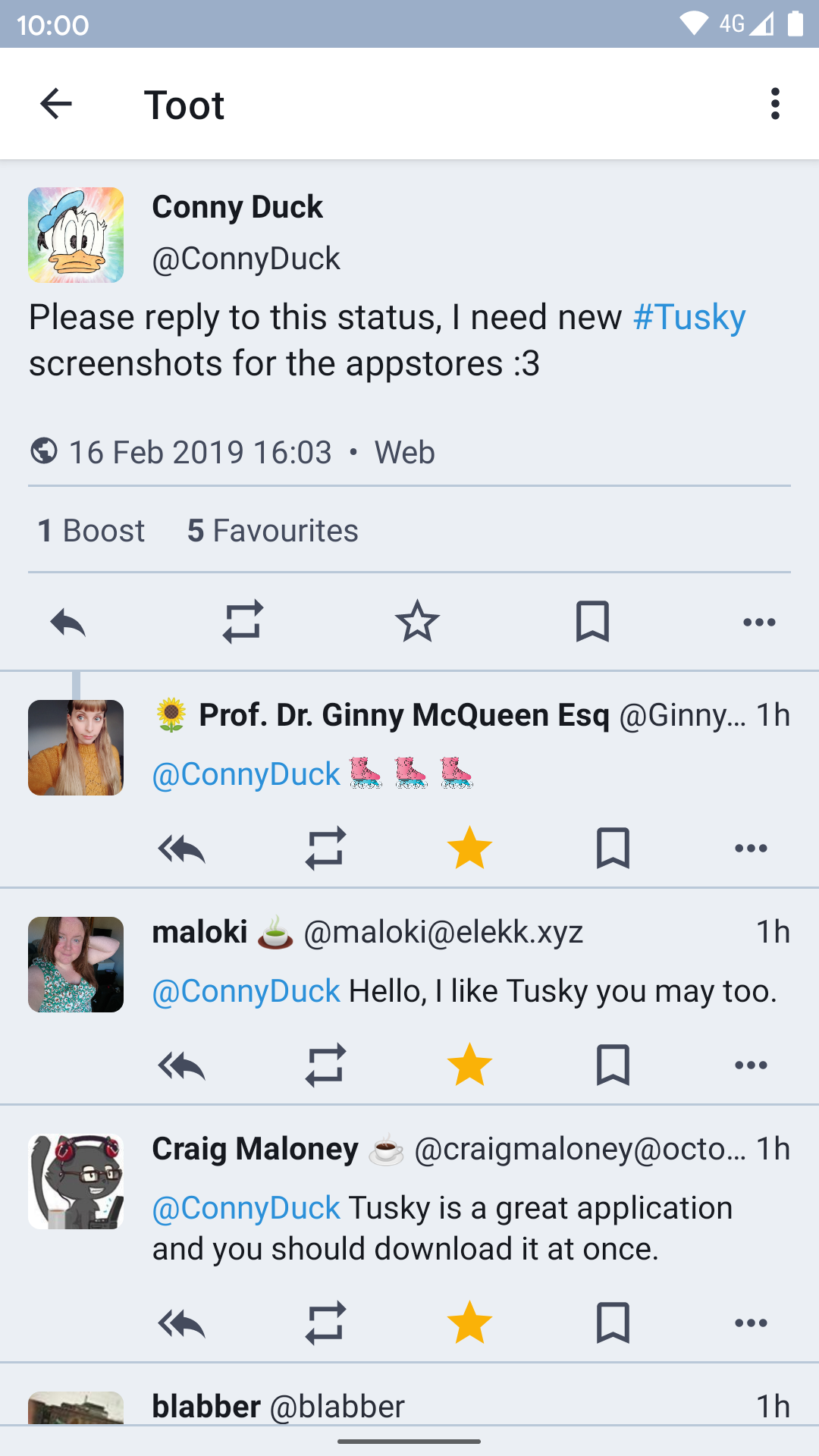This screenshot has height=1456, width=819.
Task: Reply to Ginny McQueen's toot
Action: click(x=182, y=849)
